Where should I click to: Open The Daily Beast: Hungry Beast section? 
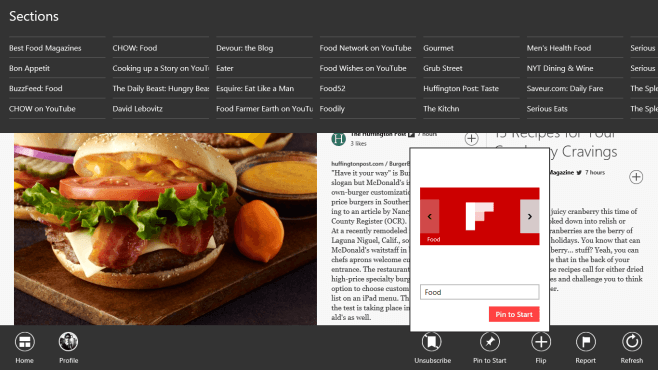(x=161, y=89)
